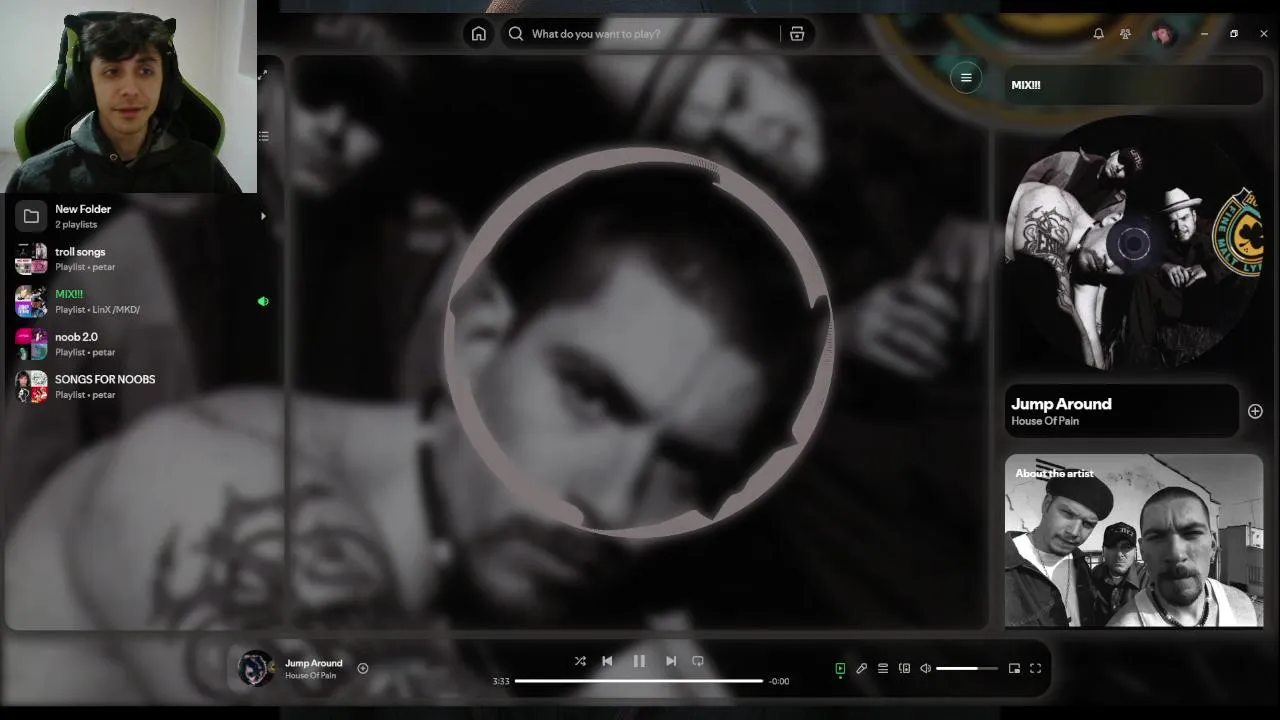
Task: Pause the current song
Action: pos(639,661)
